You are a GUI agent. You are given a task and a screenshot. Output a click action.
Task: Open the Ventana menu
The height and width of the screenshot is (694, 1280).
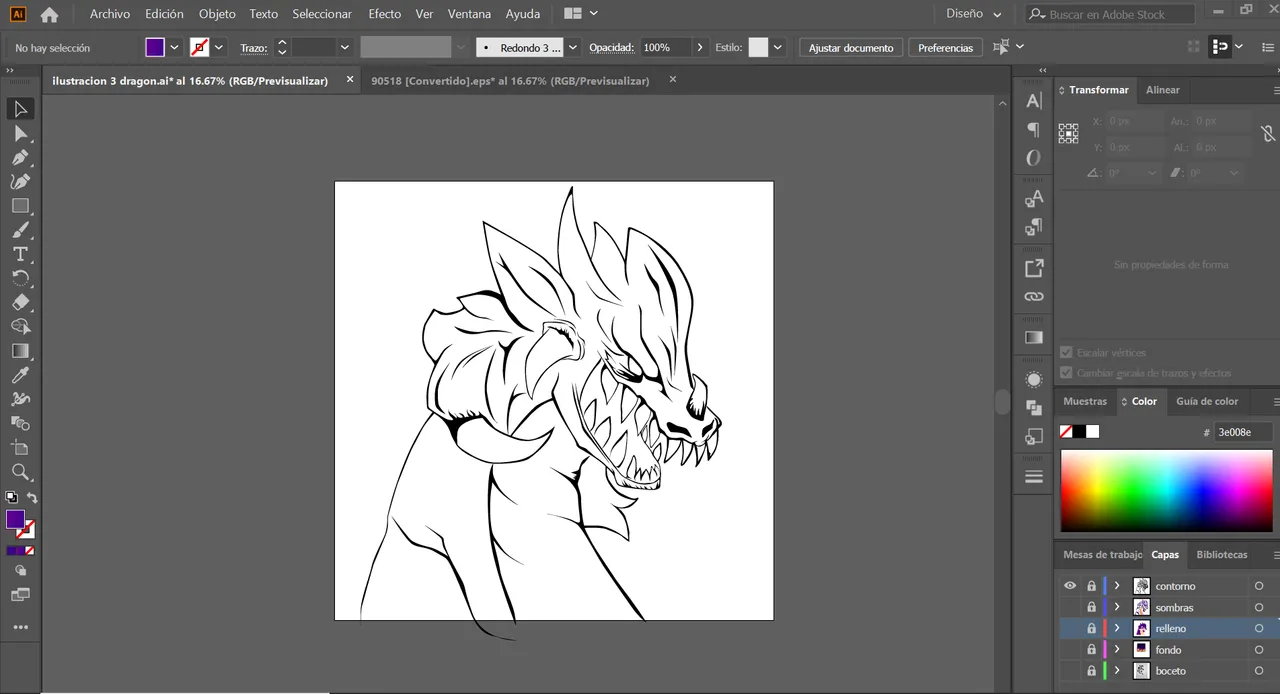pos(469,14)
